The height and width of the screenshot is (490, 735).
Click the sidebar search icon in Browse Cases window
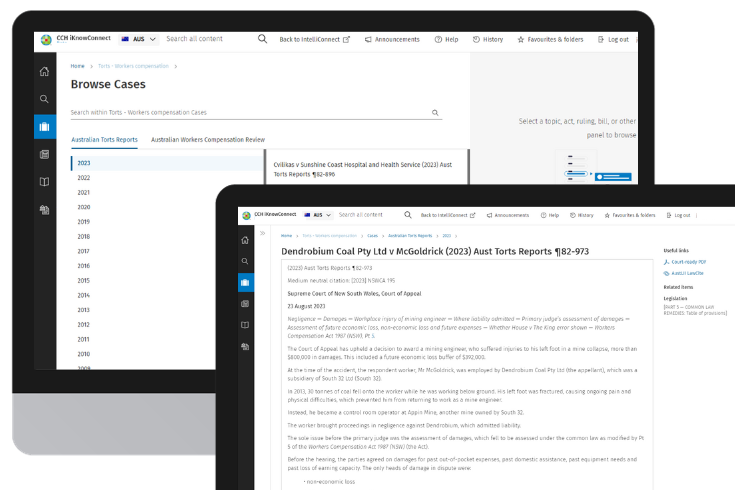pyautogui.click(x=44, y=99)
